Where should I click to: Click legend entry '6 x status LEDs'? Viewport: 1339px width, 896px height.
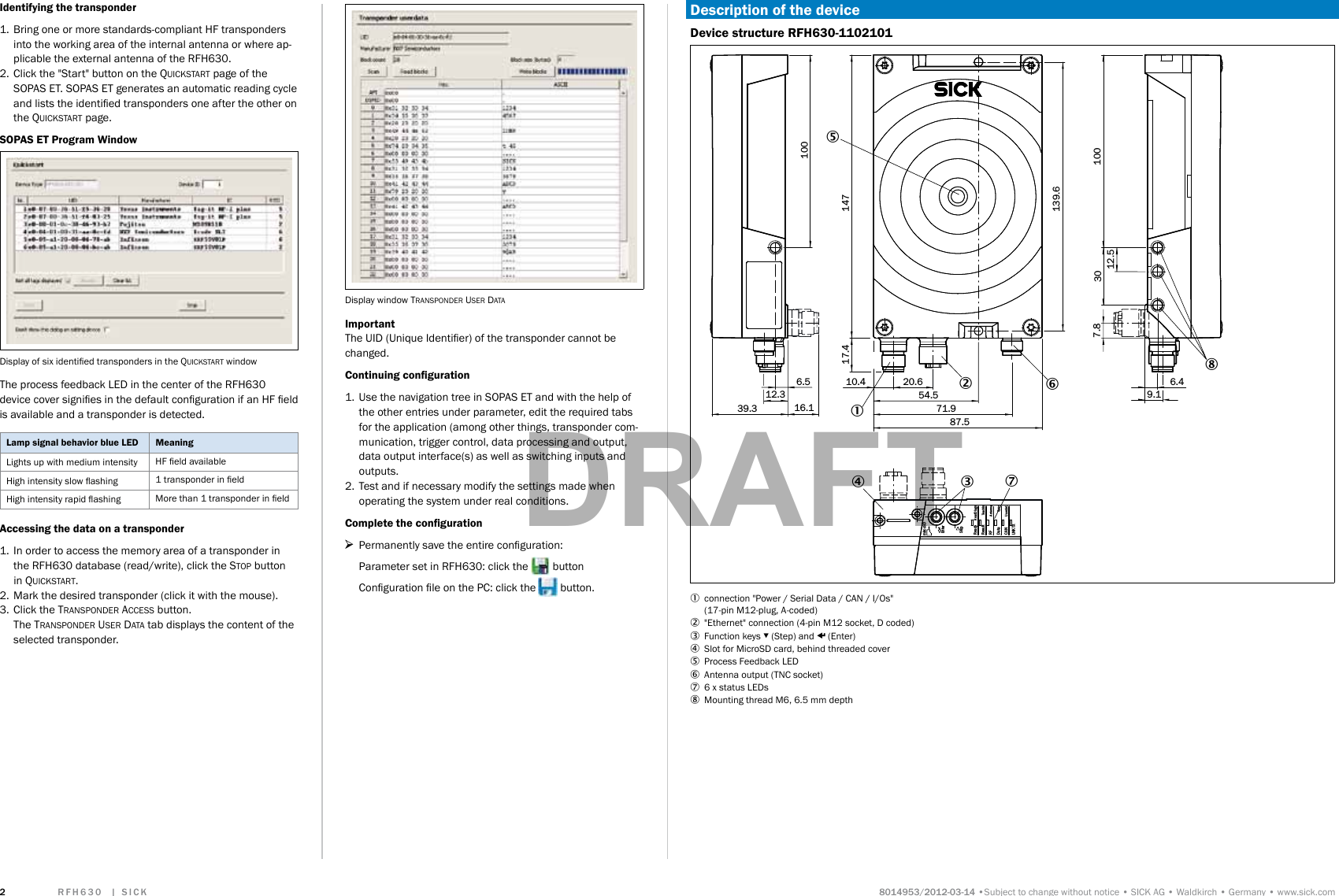click(x=736, y=687)
